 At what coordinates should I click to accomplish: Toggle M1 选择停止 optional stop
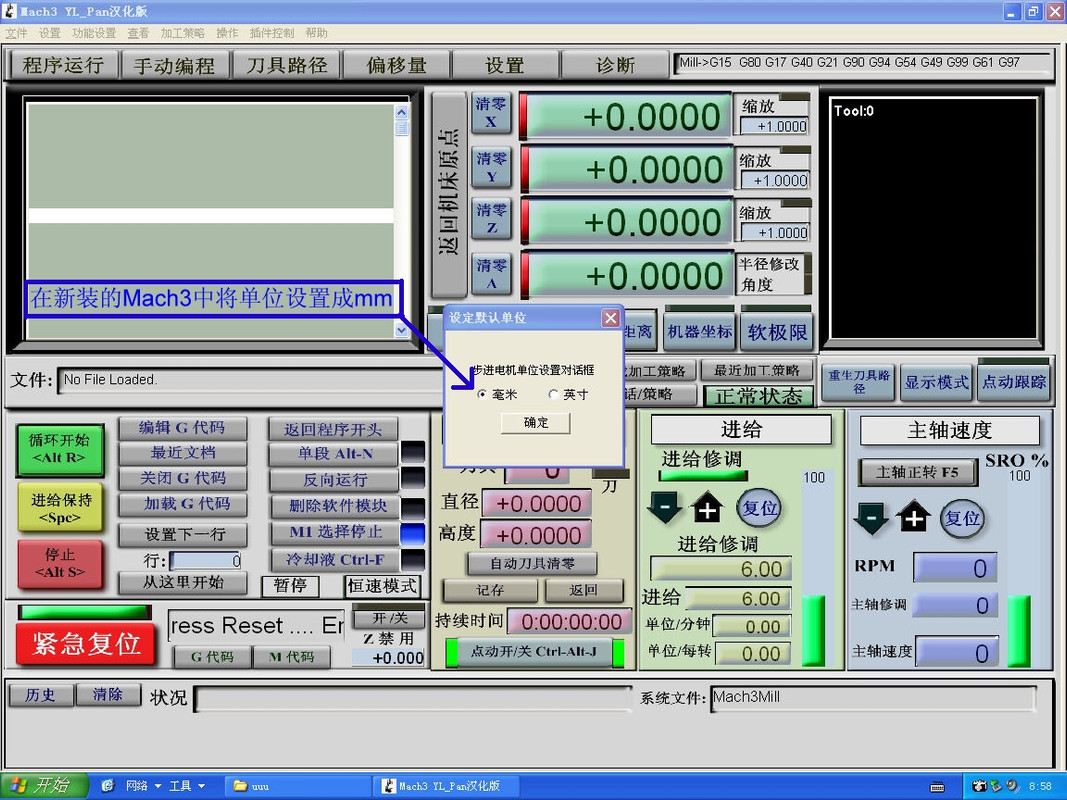click(x=333, y=532)
